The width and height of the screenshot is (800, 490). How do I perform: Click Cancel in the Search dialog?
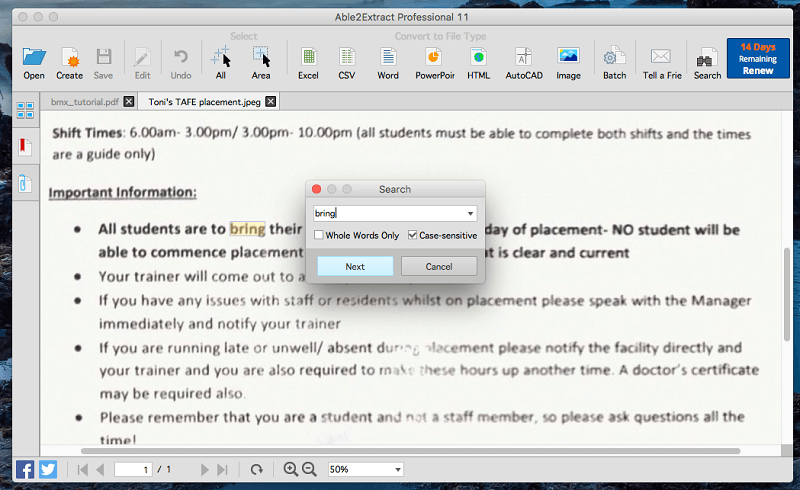[439, 266]
